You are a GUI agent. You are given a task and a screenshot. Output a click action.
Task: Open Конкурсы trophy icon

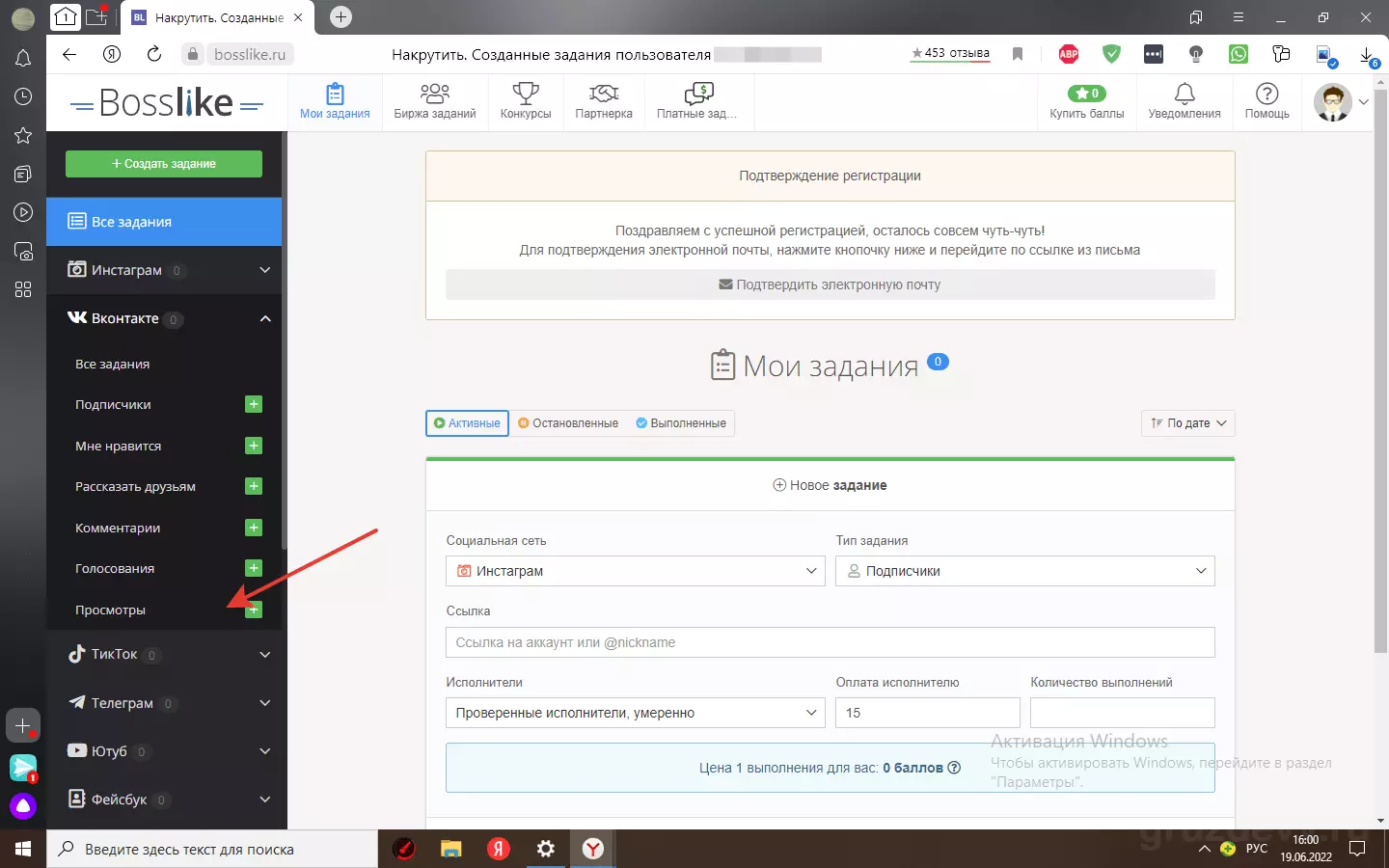click(x=526, y=94)
